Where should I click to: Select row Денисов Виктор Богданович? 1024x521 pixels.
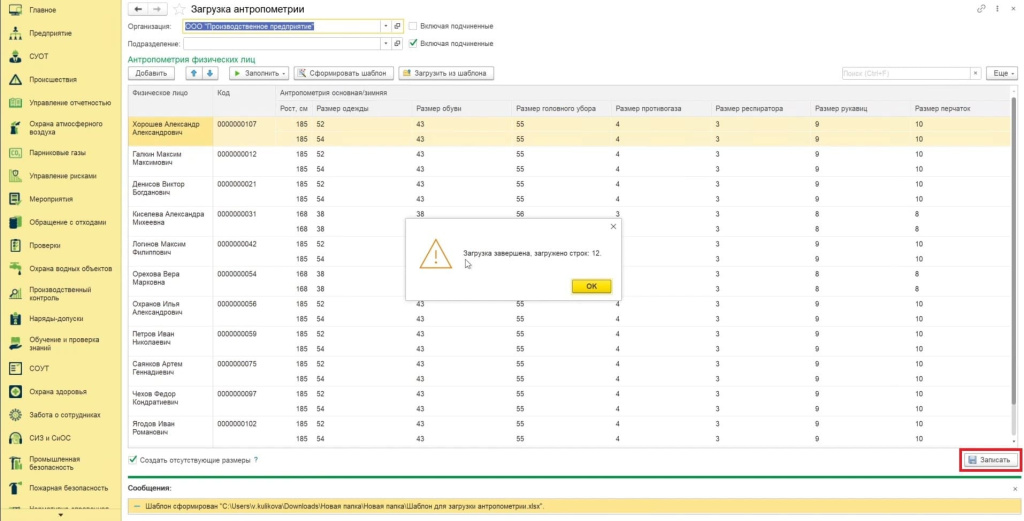tap(569, 192)
